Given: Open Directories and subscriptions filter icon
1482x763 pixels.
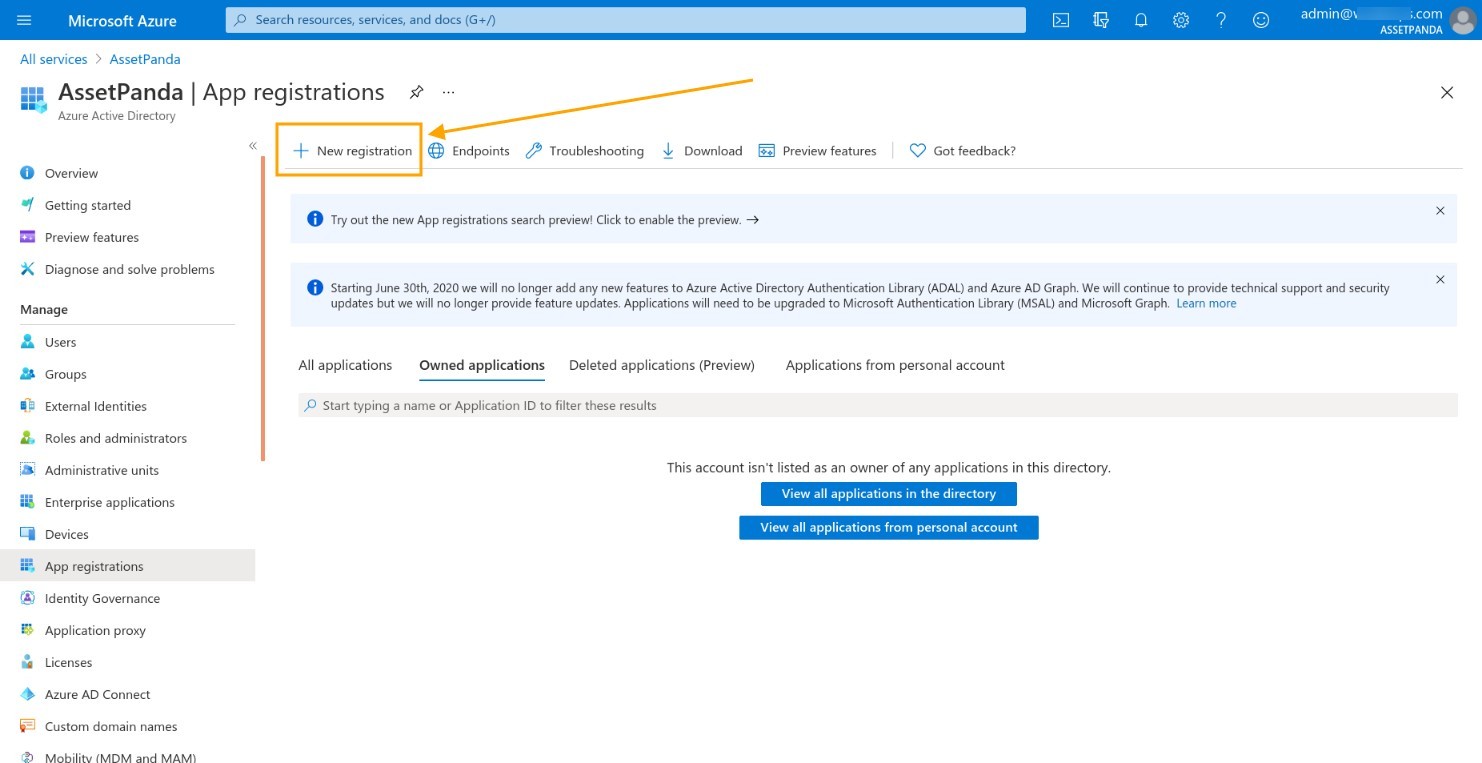Looking at the screenshot, I should pos(1101,20).
